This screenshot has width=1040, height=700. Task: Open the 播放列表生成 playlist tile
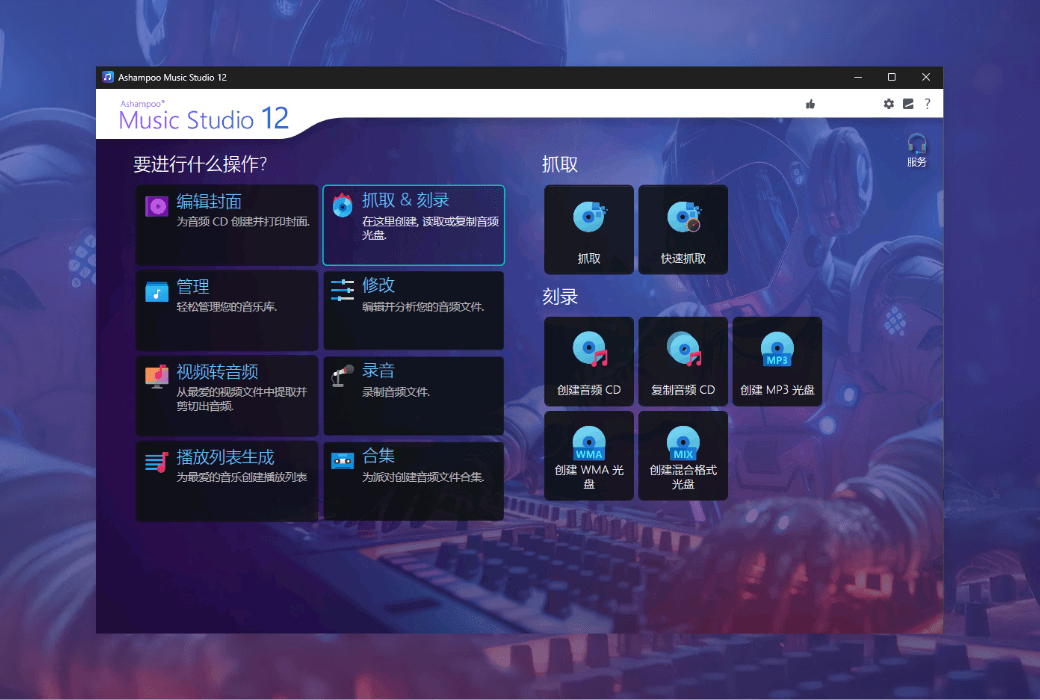pyautogui.click(x=227, y=481)
